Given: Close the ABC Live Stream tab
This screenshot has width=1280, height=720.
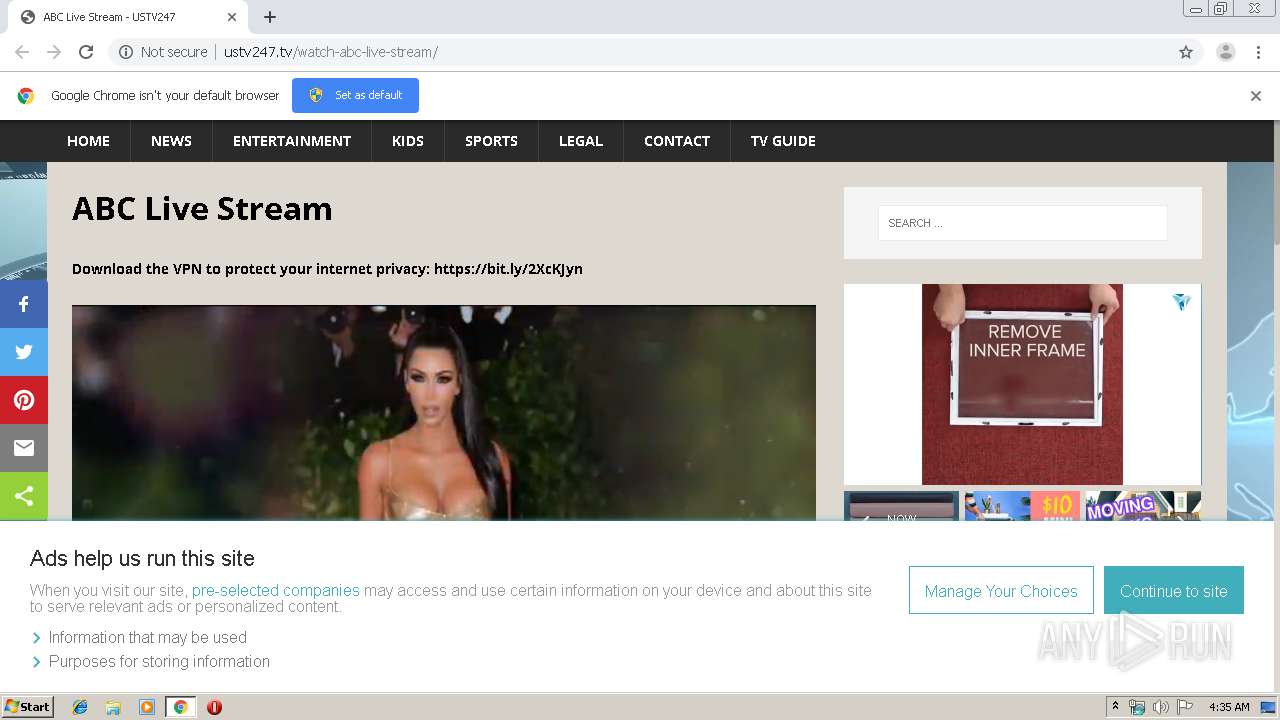Looking at the screenshot, I should (232, 17).
